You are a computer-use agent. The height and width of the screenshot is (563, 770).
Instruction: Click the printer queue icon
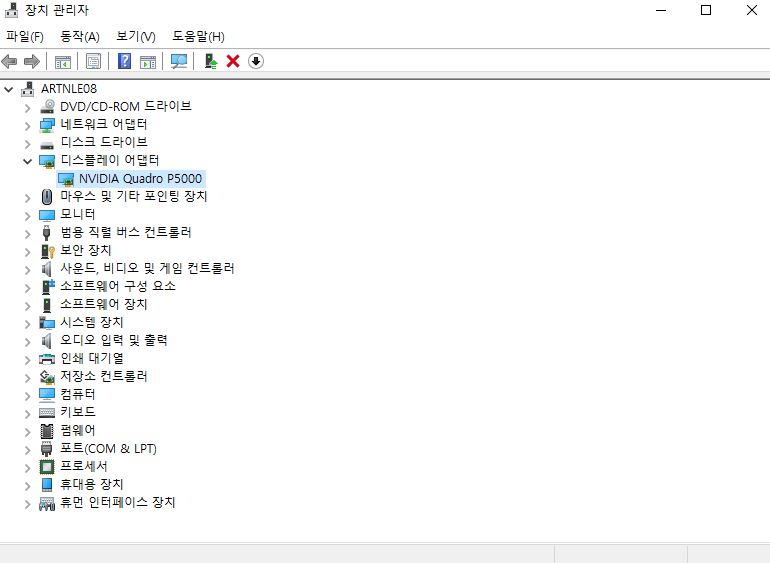pos(47,359)
